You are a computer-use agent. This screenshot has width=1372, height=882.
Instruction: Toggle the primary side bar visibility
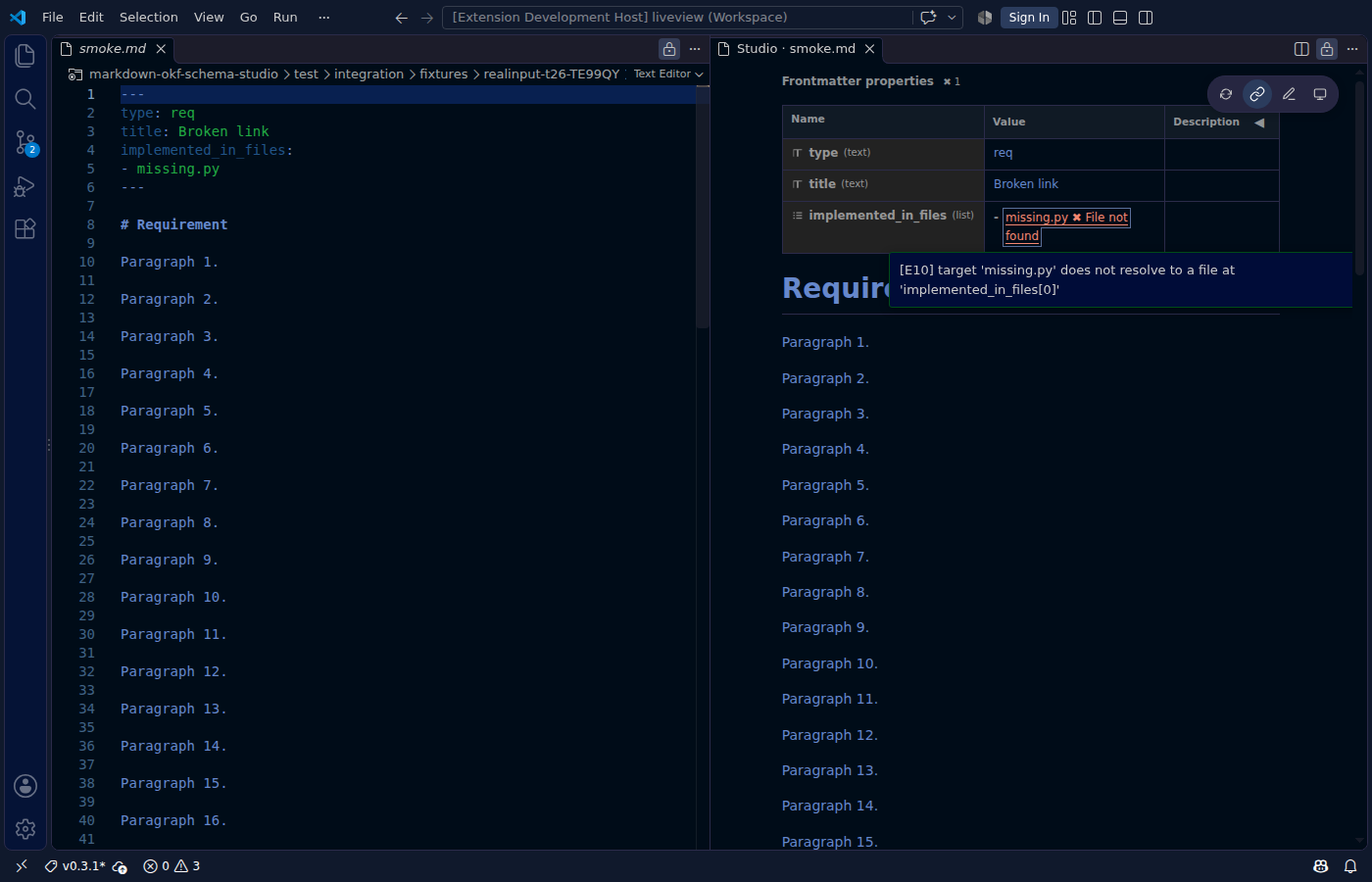point(1095,18)
